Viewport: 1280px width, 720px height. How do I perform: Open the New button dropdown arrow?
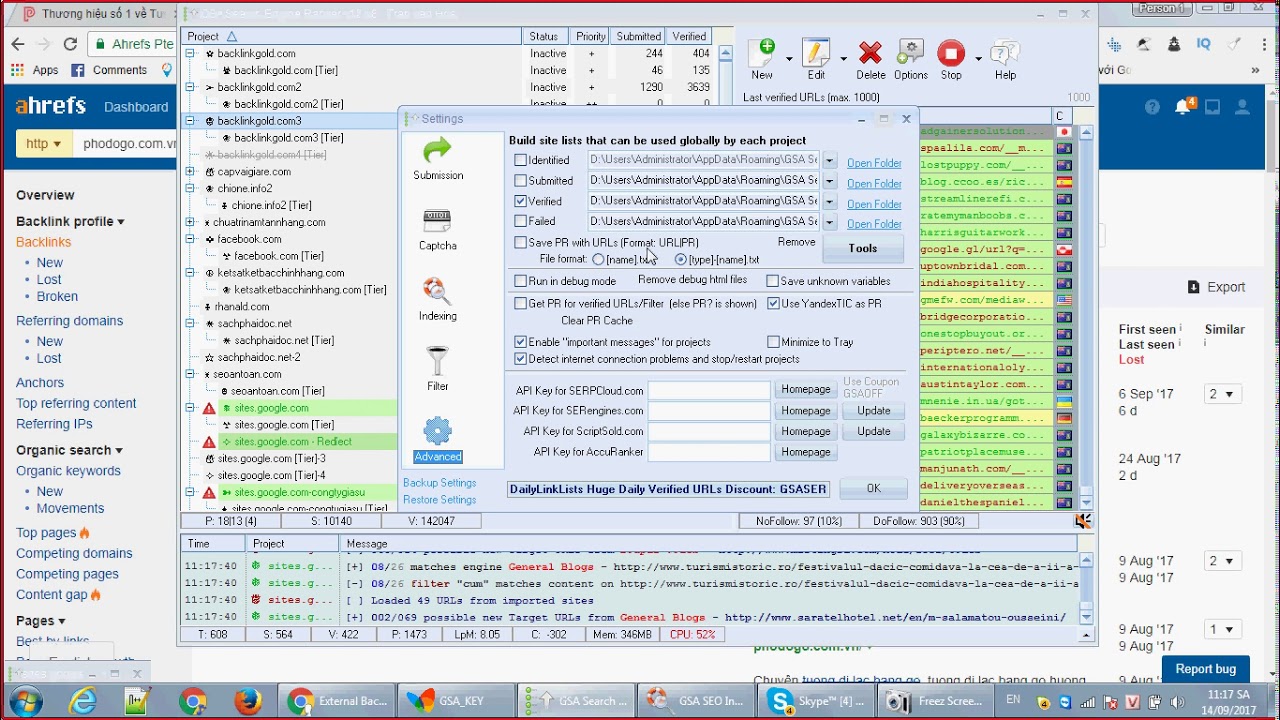(x=789, y=59)
